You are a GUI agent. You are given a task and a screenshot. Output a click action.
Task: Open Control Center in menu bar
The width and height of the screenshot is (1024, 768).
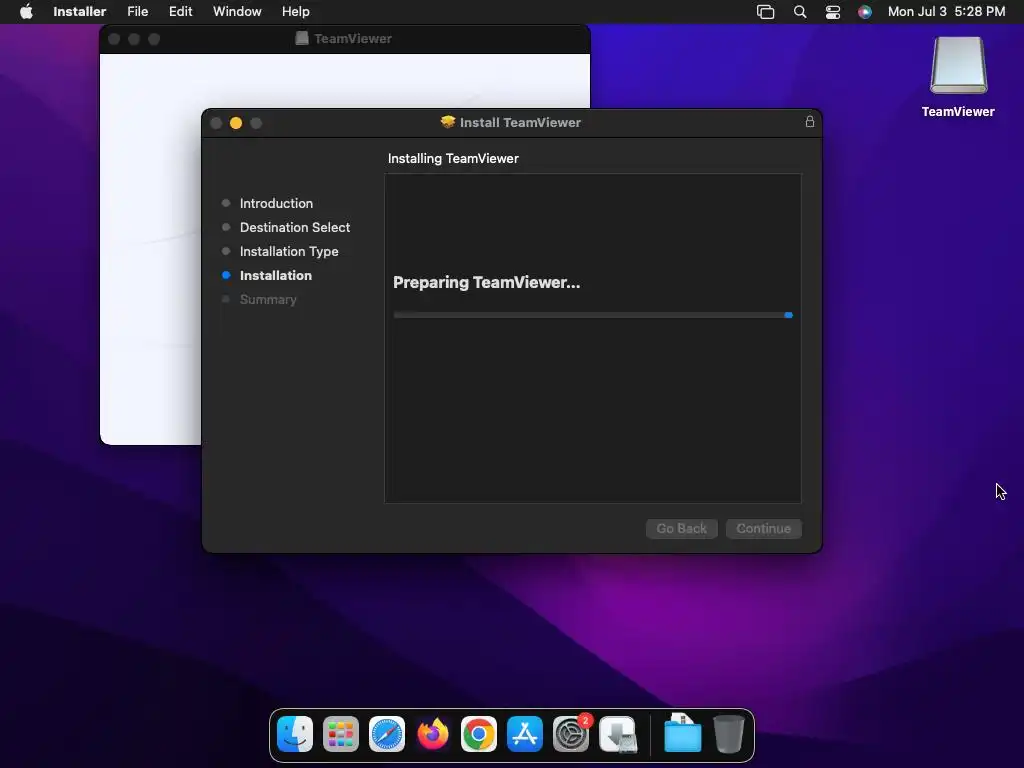(x=833, y=12)
